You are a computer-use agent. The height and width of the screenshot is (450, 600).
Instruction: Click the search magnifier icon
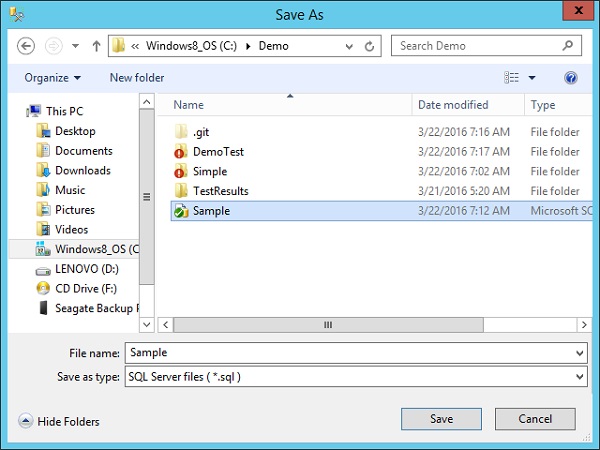click(x=567, y=46)
